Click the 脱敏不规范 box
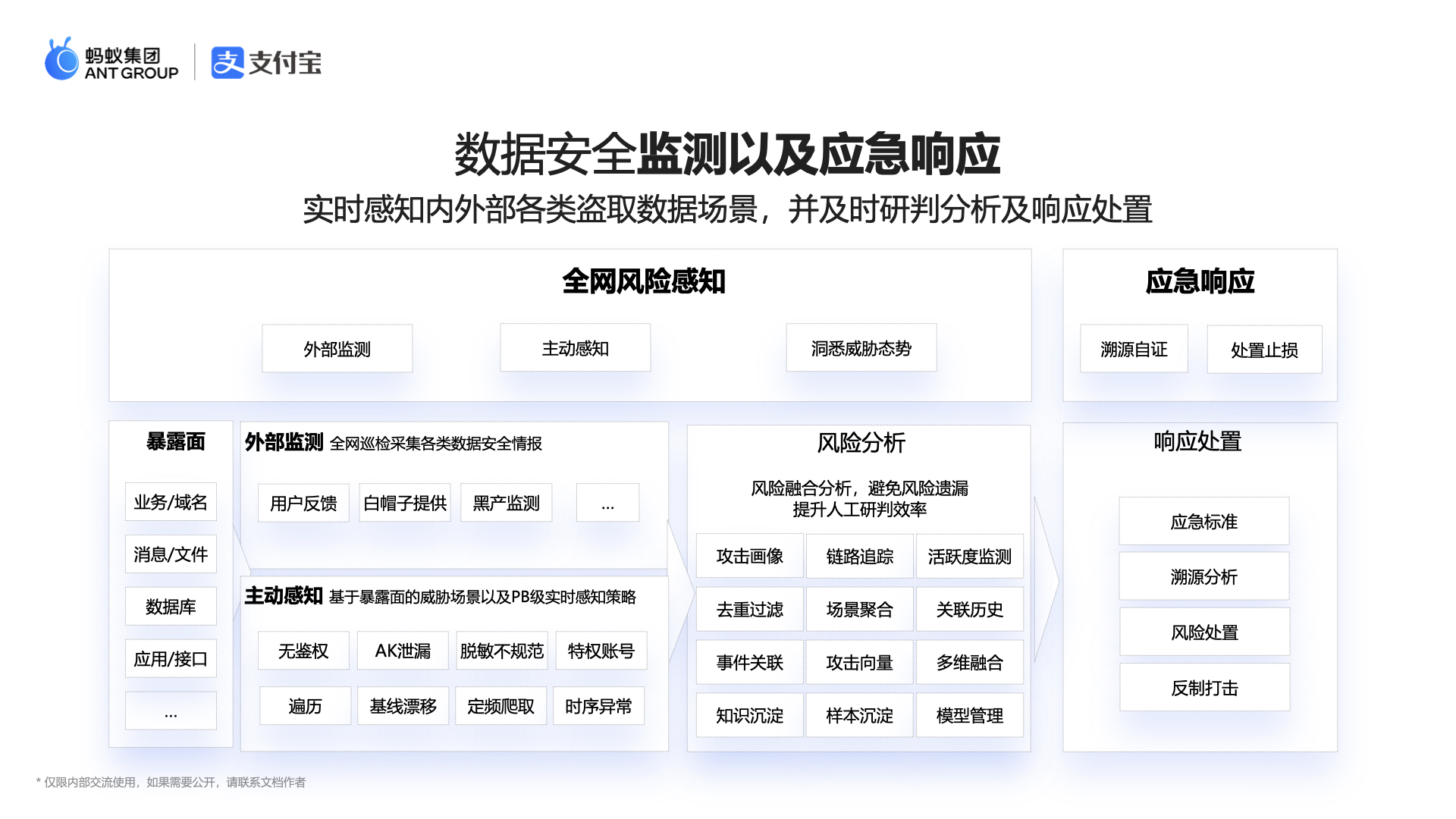This screenshot has width=1456, height=819. [x=502, y=651]
